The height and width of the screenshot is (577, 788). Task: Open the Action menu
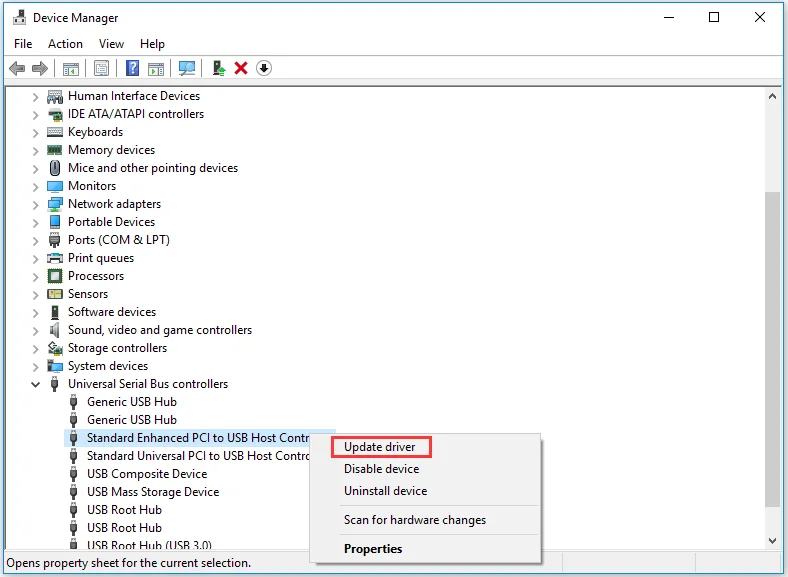pos(65,44)
